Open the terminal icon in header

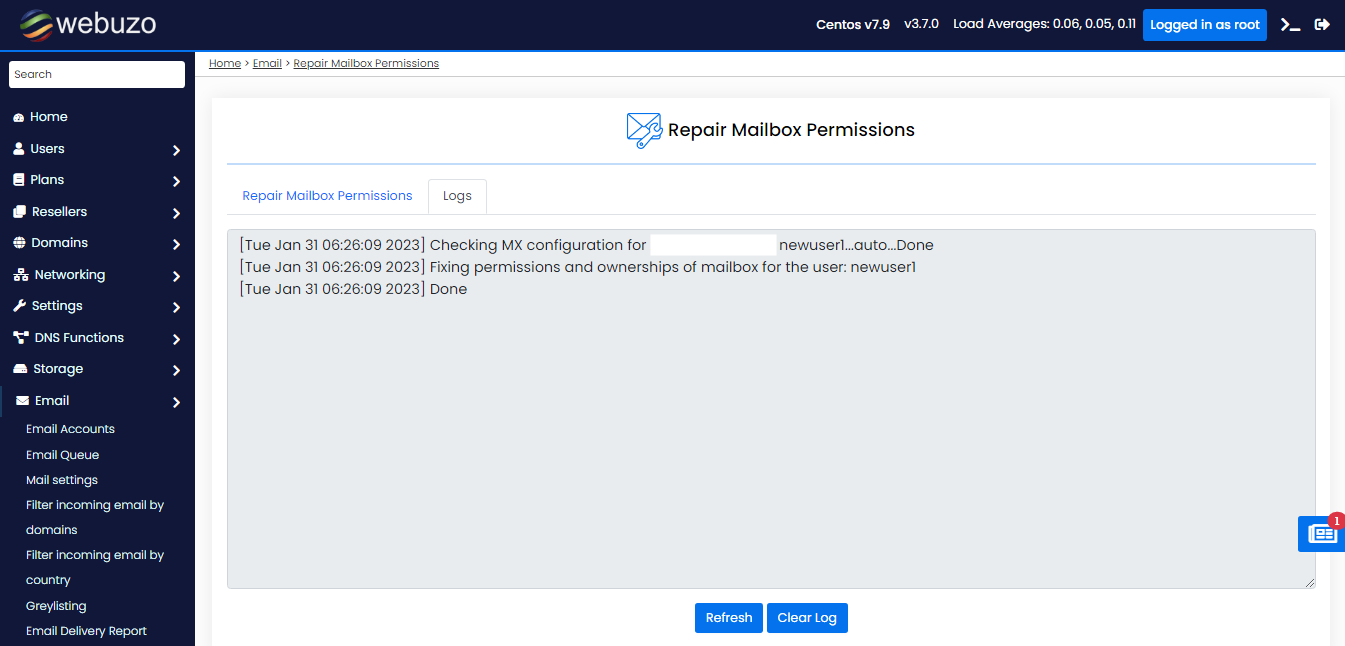tap(1291, 25)
